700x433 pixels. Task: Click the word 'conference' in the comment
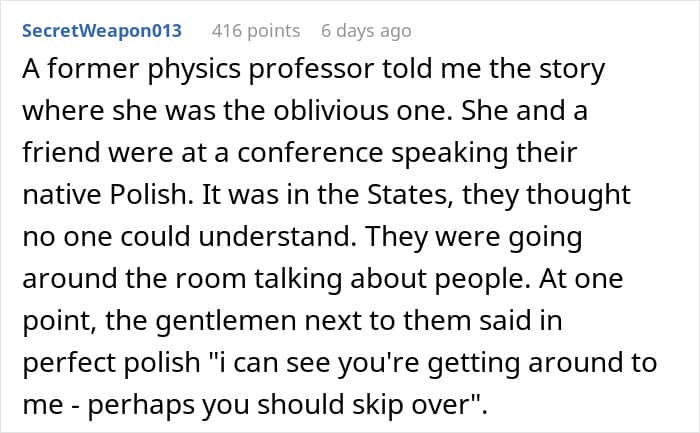(310, 153)
